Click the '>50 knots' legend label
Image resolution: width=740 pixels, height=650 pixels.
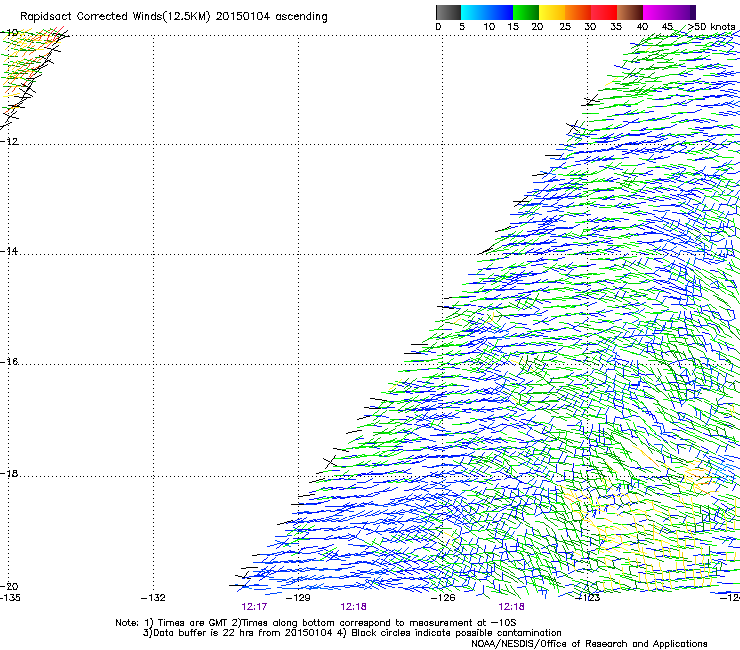[x=711, y=26]
